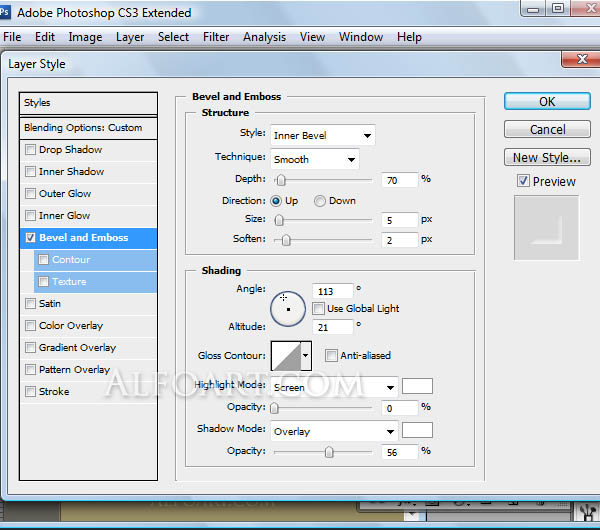Click the Angle field showing 113
This screenshot has height=530, width=600.
[333, 291]
